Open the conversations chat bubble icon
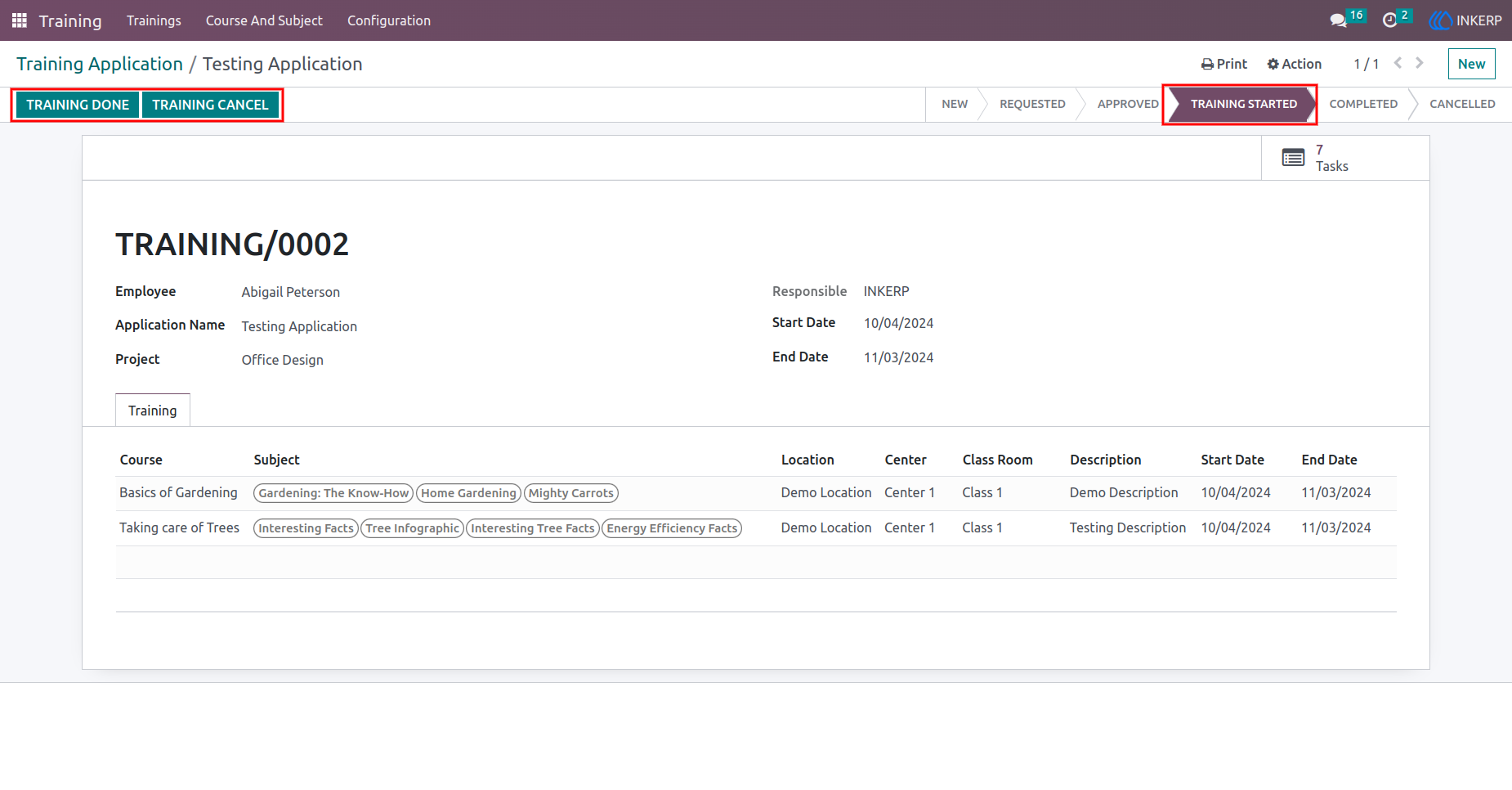1512x790 pixels. coord(1338,20)
